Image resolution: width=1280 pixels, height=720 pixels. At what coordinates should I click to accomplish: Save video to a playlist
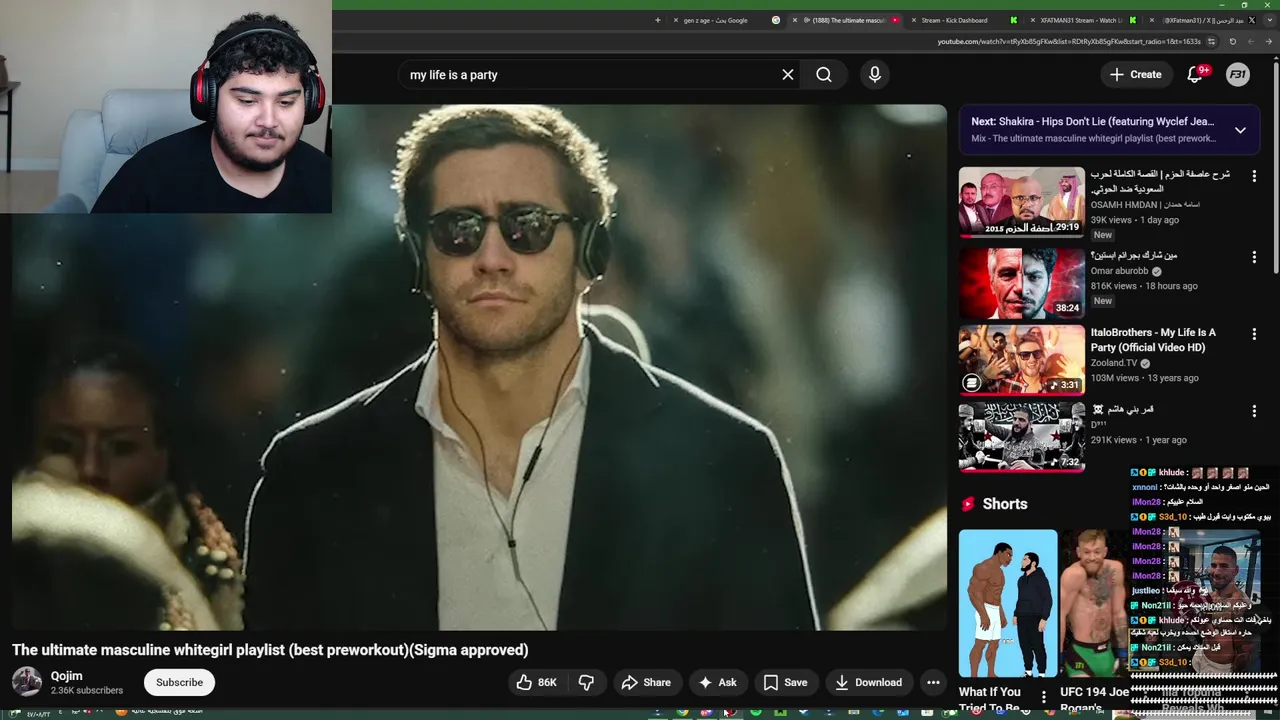[785, 682]
